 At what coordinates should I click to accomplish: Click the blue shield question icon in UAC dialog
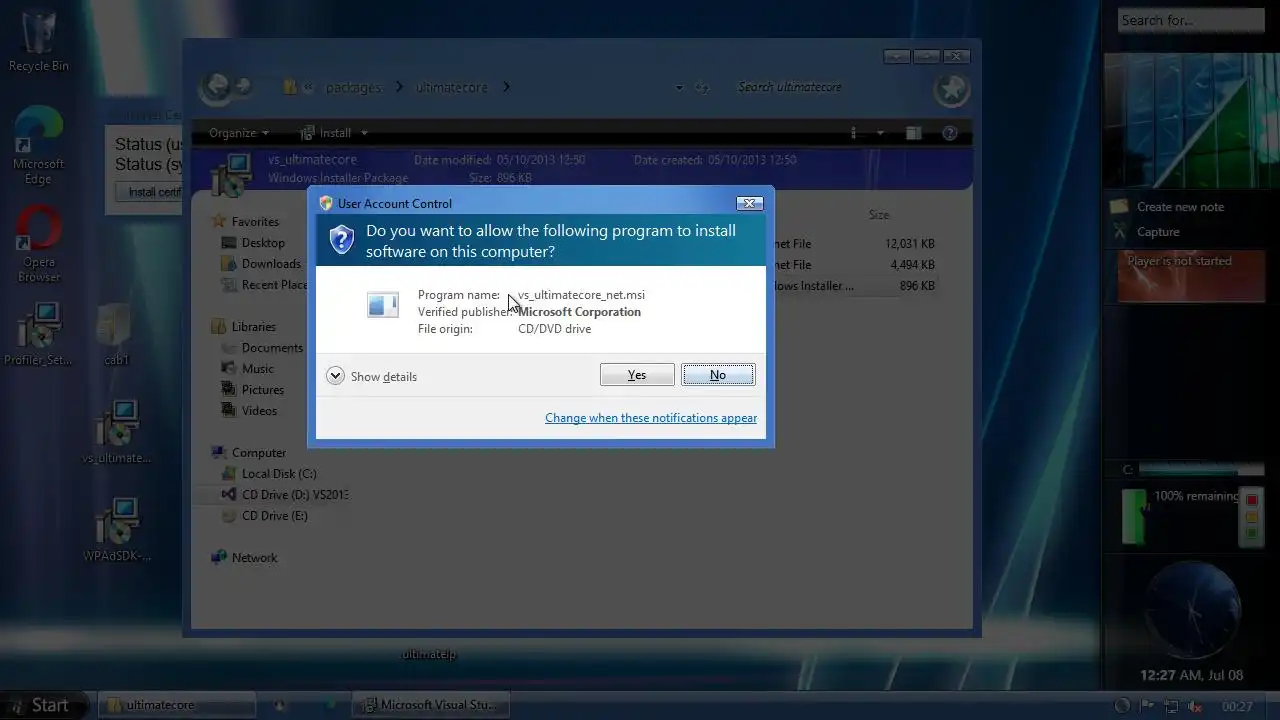click(342, 240)
